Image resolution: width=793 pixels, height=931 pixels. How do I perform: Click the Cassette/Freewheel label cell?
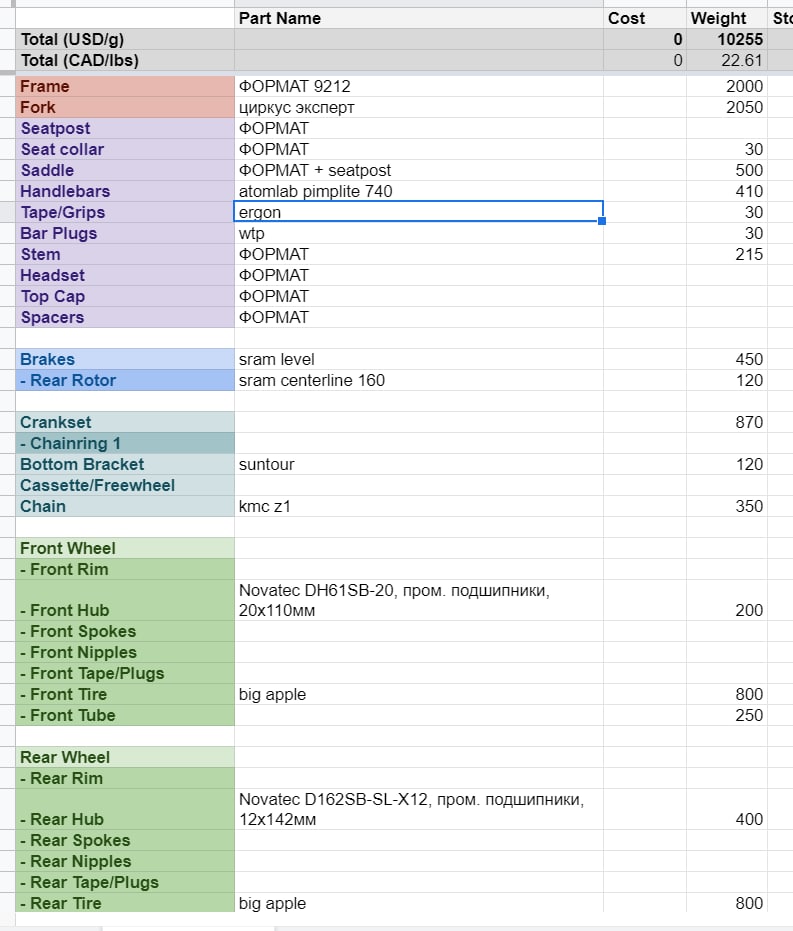coord(125,485)
